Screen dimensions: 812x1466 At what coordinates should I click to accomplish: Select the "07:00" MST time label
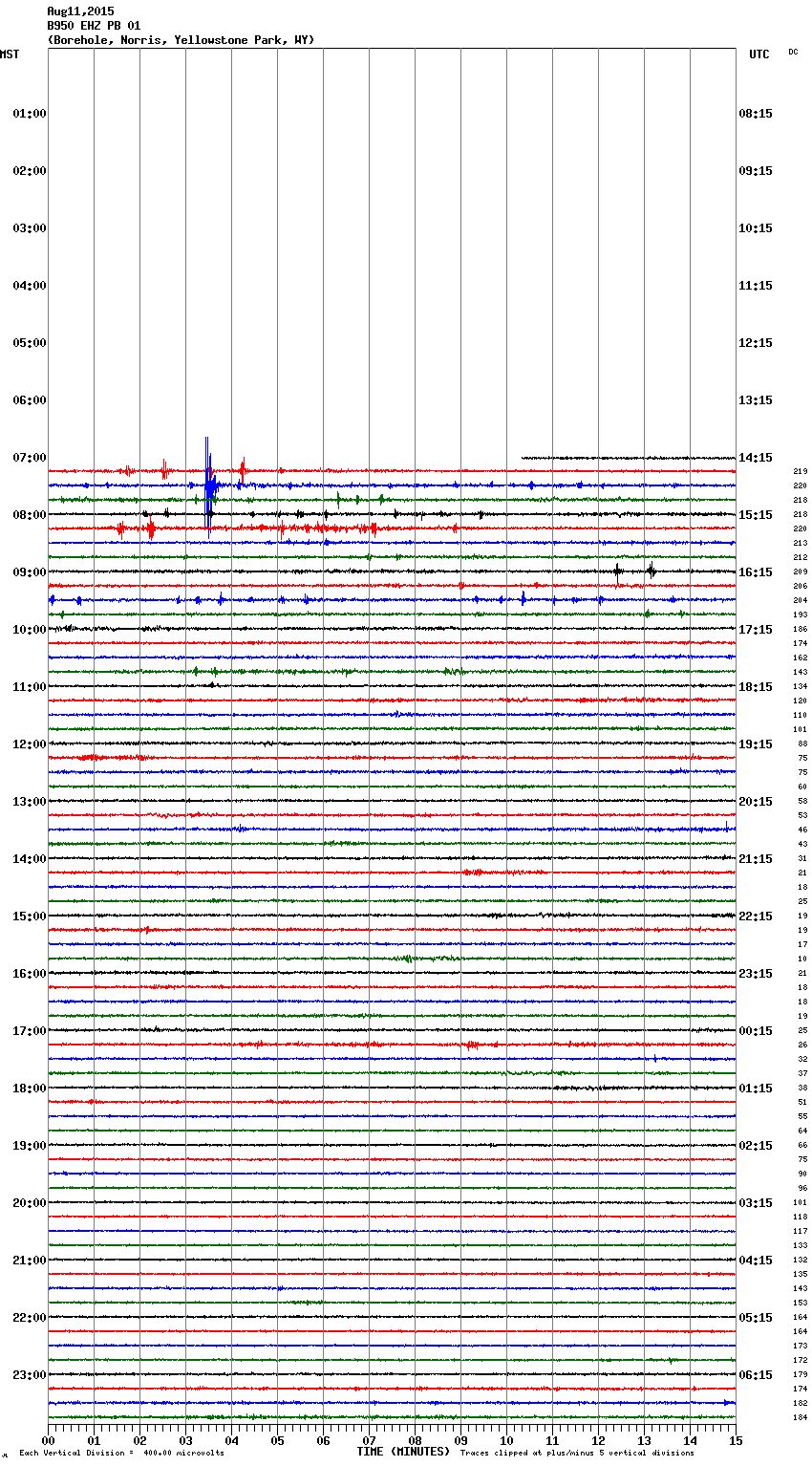[30, 458]
